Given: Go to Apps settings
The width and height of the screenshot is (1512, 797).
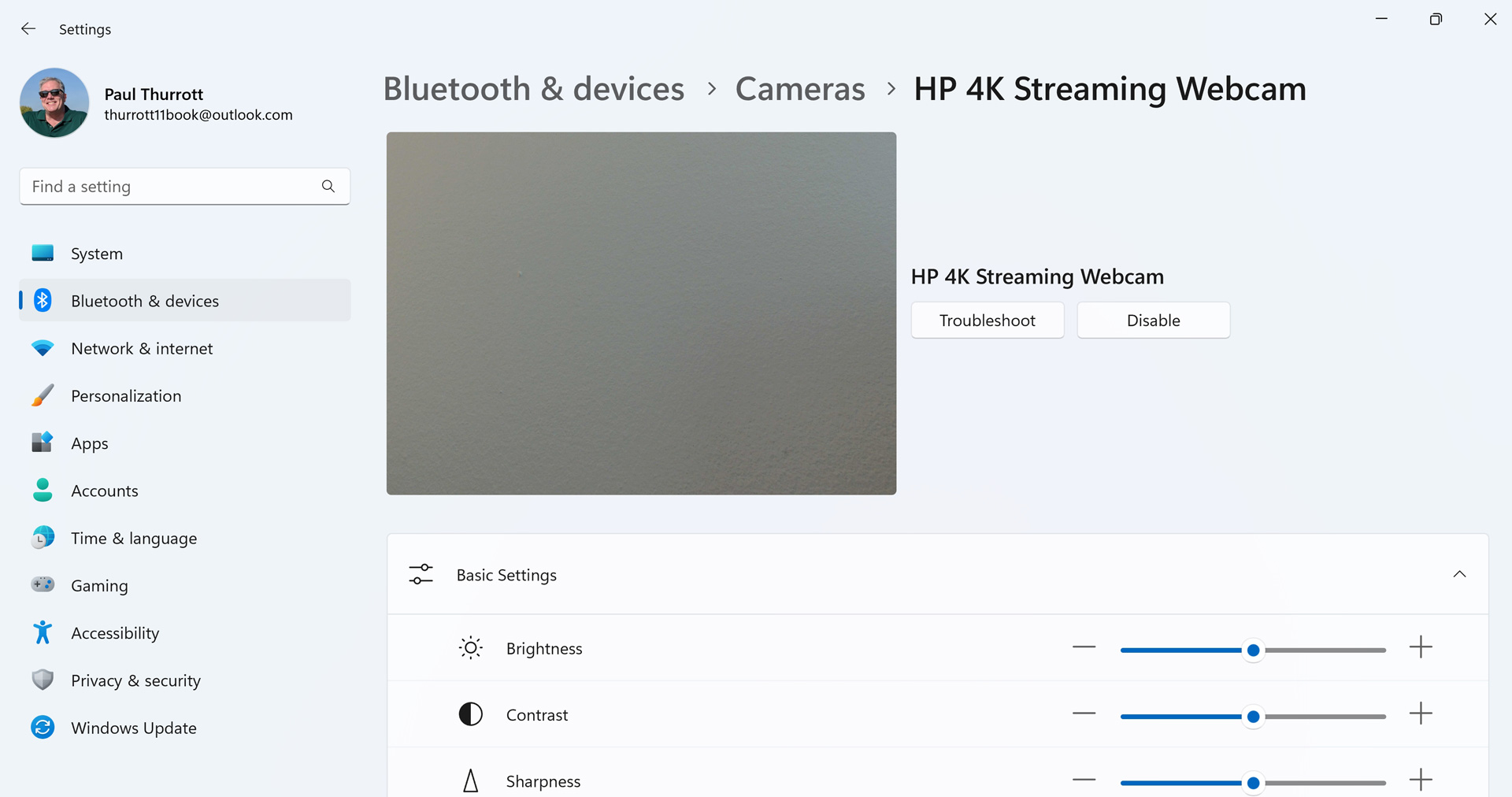Looking at the screenshot, I should pyautogui.click(x=185, y=443).
